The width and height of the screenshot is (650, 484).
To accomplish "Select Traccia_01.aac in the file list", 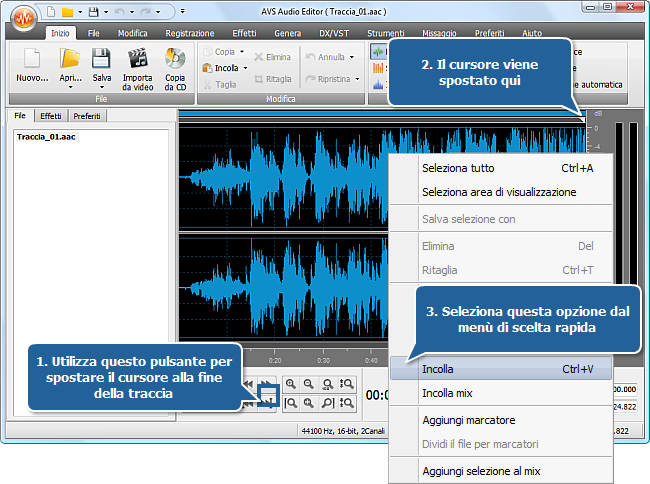I will point(47,136).
